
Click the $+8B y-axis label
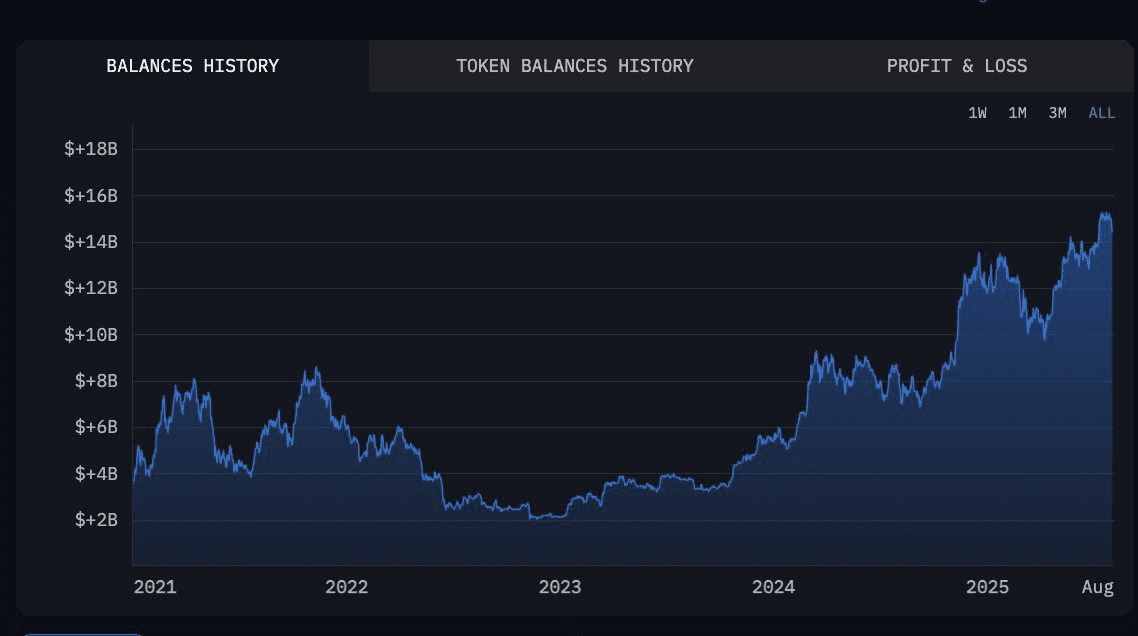coord(95,381)
